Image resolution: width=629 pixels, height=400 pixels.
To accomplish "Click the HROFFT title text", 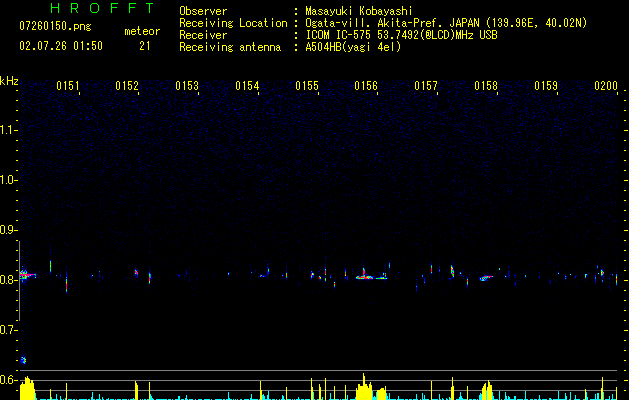I will [x=102, y=8].
